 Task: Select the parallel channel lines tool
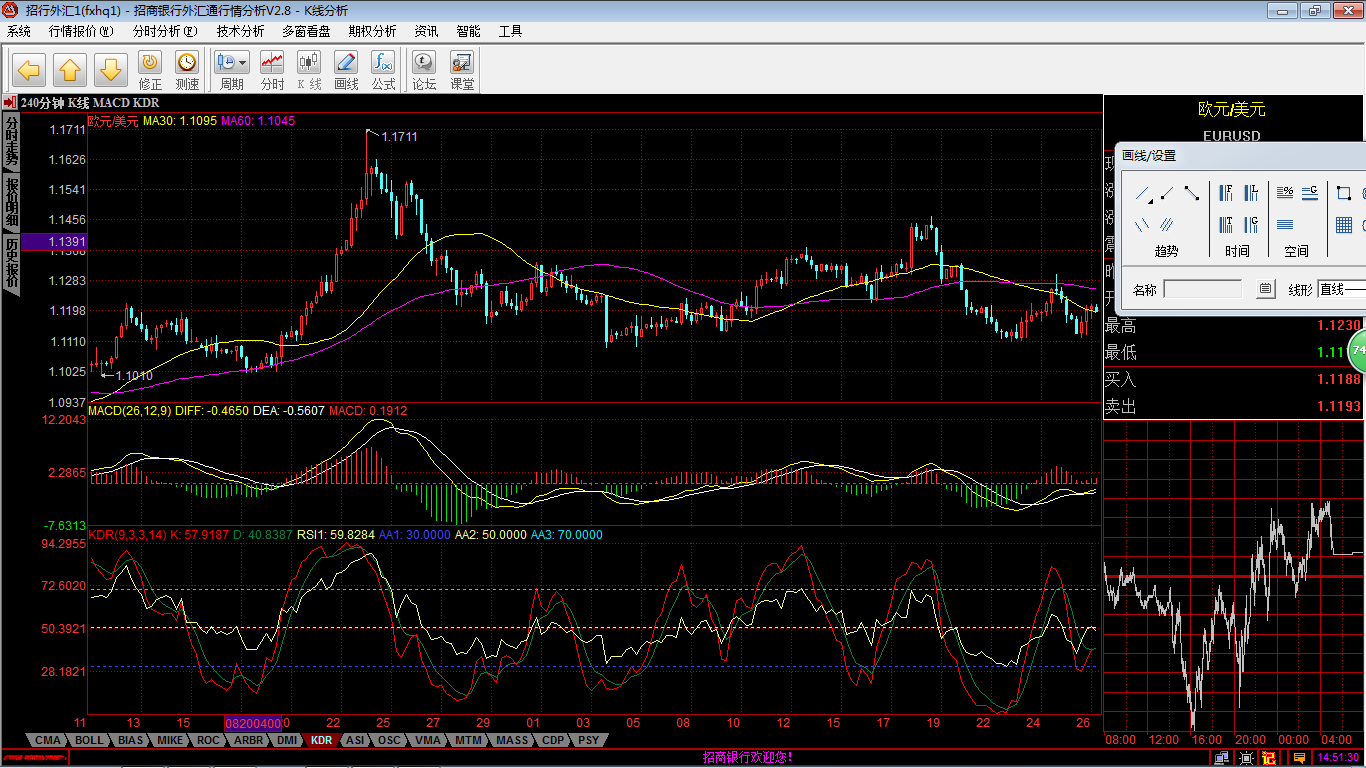coord(1167,224)
